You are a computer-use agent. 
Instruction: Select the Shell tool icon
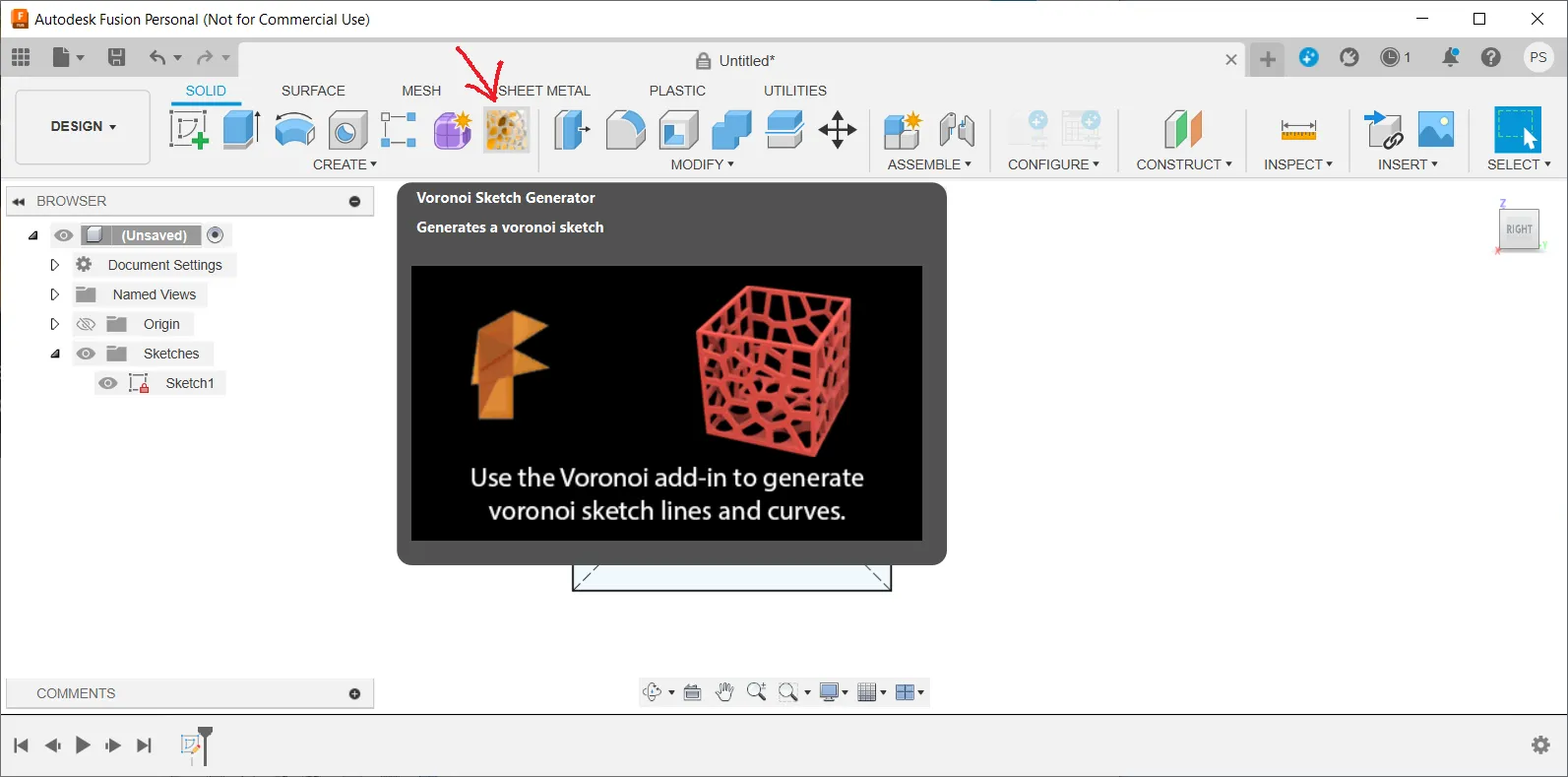pyautogui.click(x=678, y=129)
